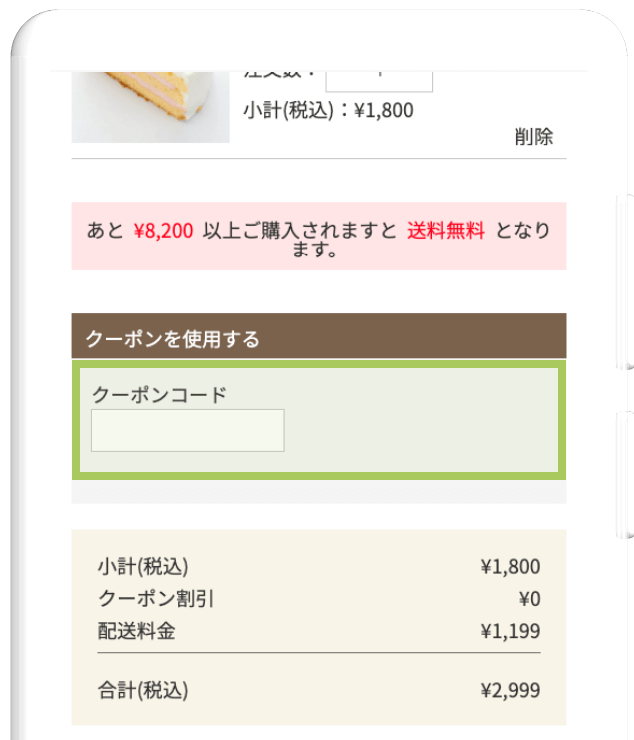This screenshot has width=634, height=740.
Task: Select the 合計(税込) total label
Action: (x=143, y=690)
